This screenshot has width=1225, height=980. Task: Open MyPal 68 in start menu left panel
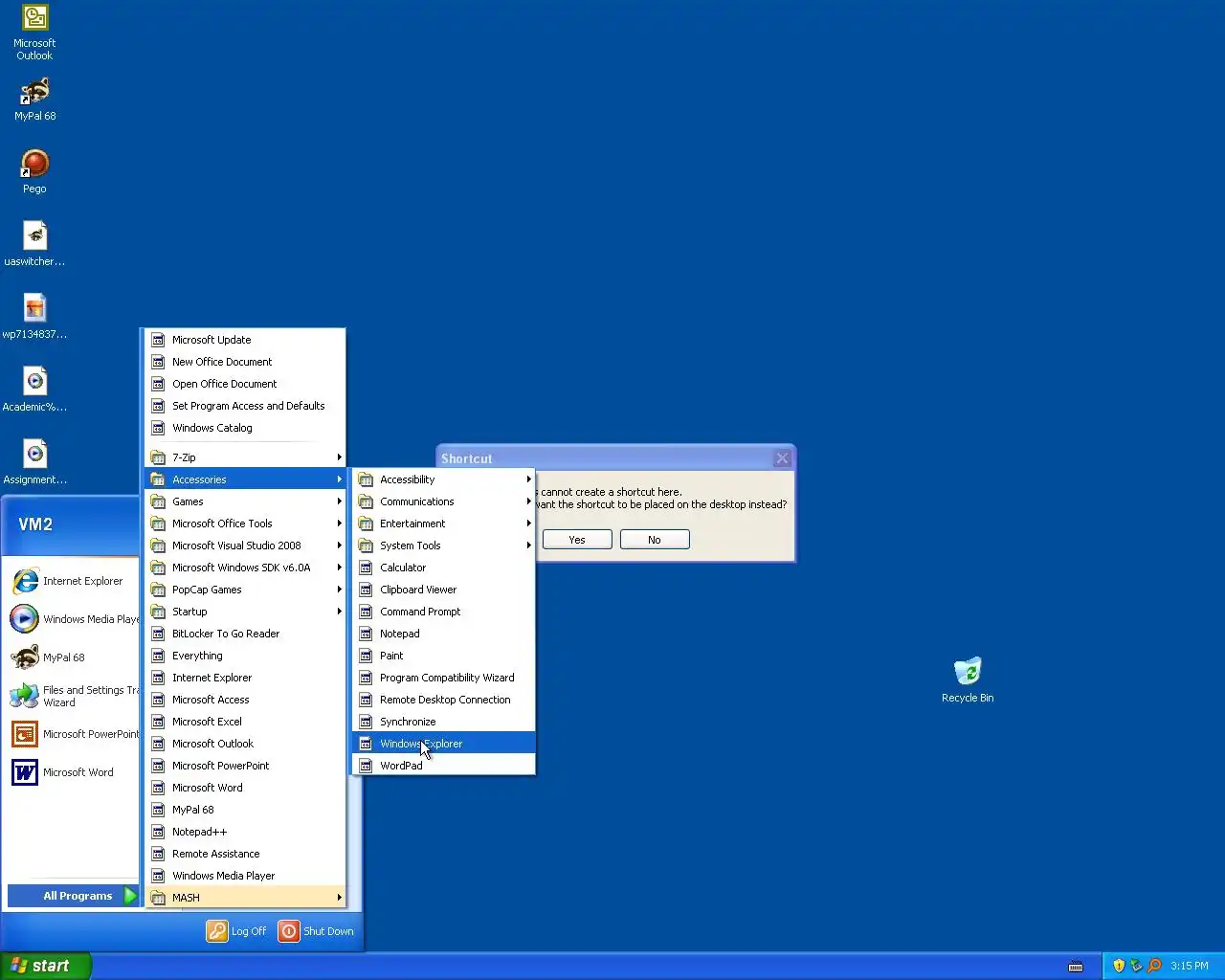[72, 657]
